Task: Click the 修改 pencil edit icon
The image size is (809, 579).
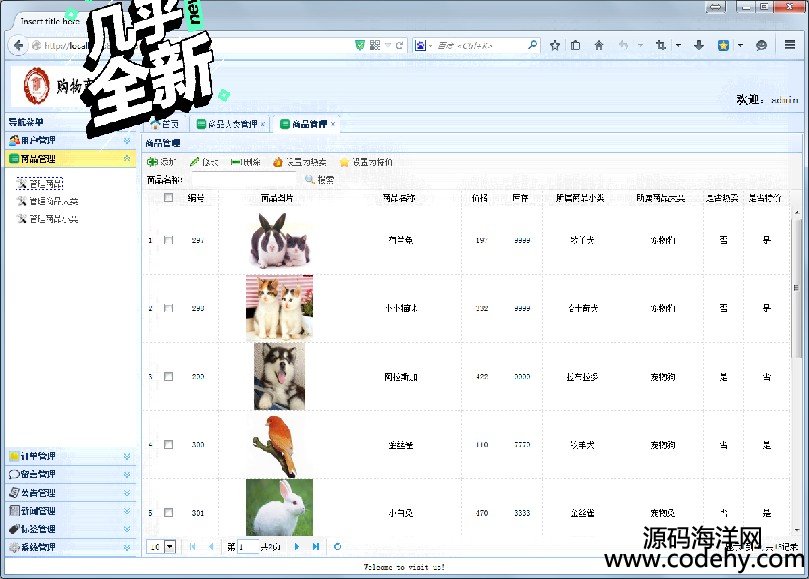Action: pyautogui.click(x=195, y=162)
